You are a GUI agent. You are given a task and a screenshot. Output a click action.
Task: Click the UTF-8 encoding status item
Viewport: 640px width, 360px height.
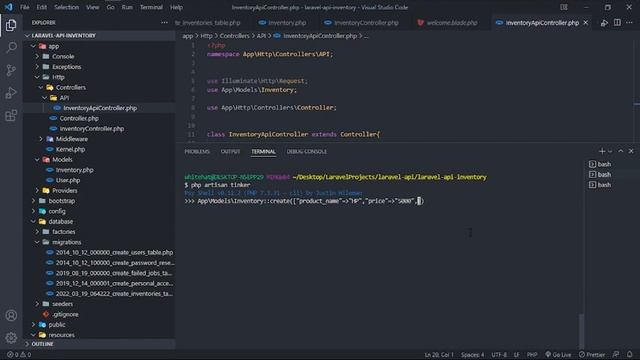(x=499, y=355)
